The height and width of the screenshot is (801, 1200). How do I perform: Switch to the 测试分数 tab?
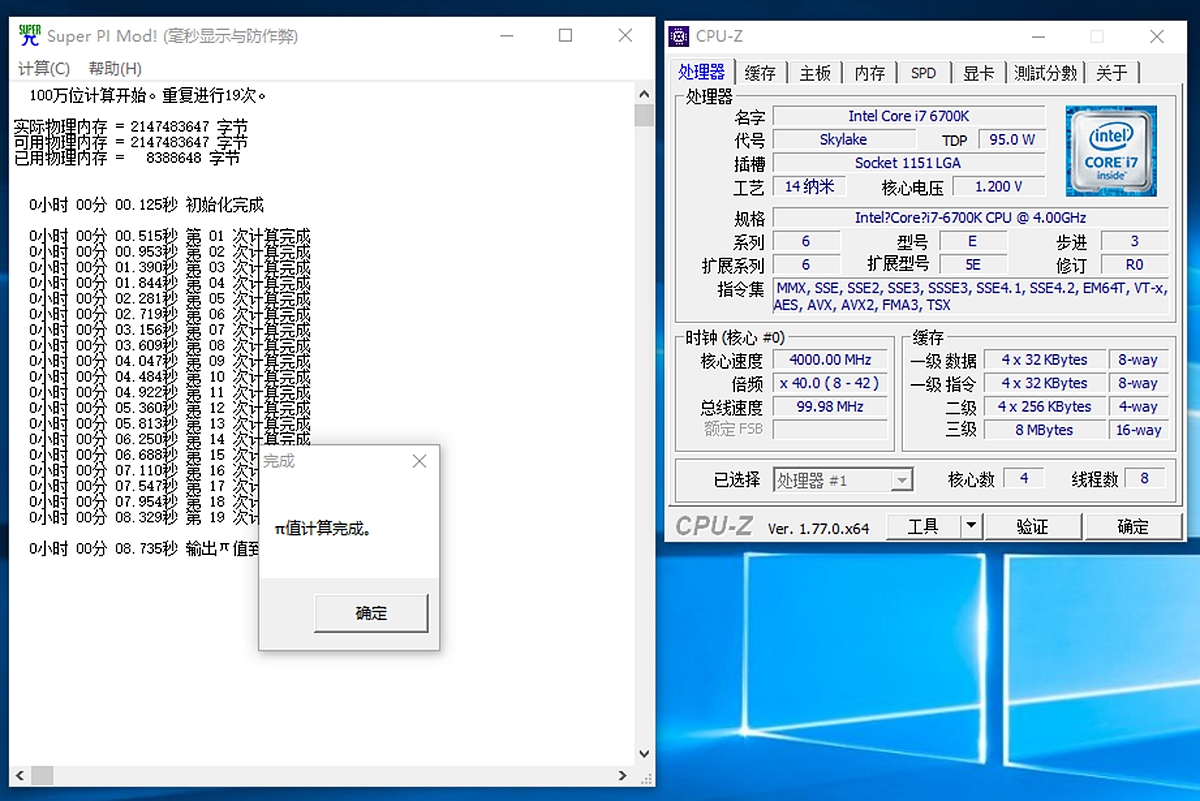[1045, 72]
